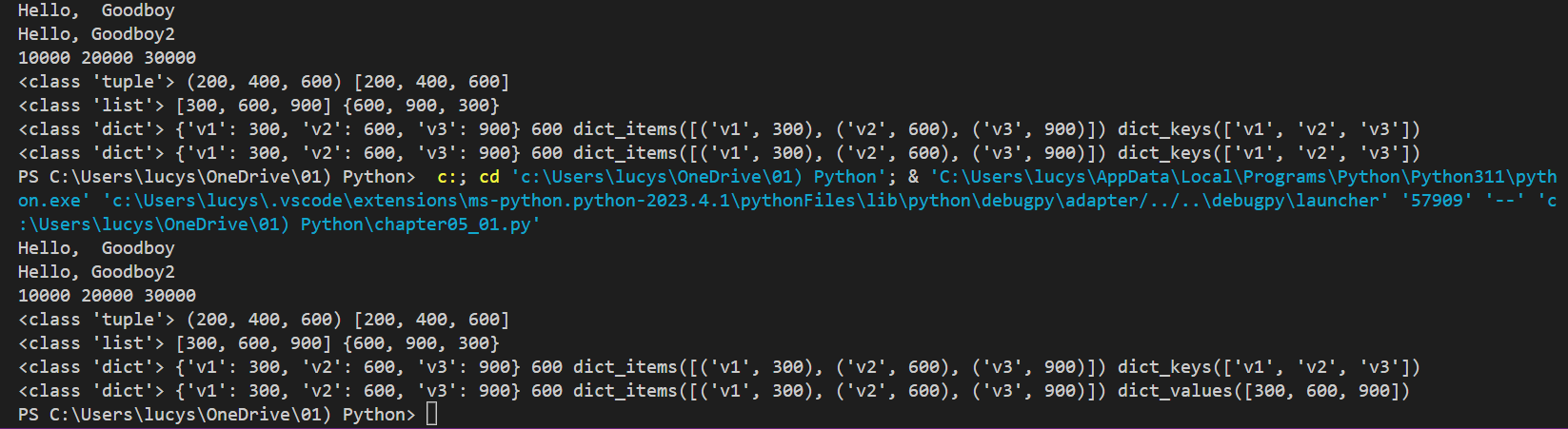1568x429 pixels.
Task: Click the dict_values([300, 600, 900]) output
Action: (1263, 390)
